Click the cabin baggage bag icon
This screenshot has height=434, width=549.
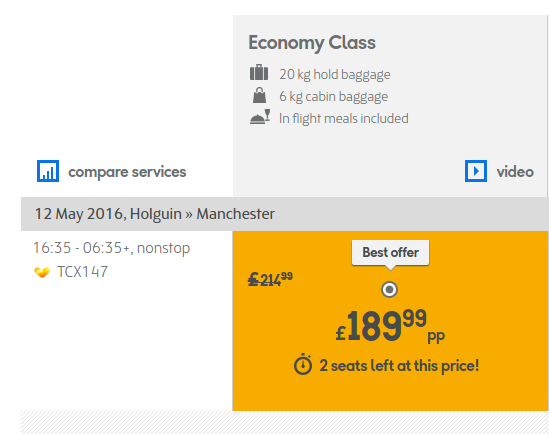[259, 95]
